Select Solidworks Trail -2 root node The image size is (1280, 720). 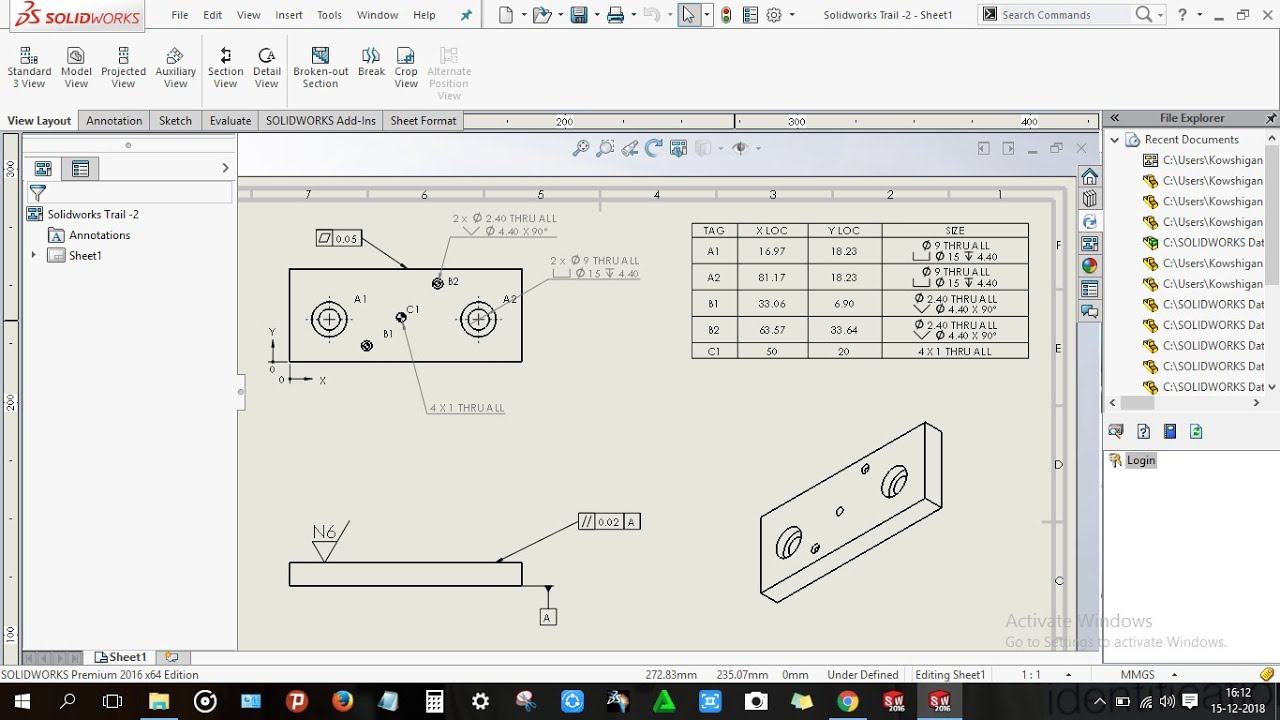click(83, 214)
